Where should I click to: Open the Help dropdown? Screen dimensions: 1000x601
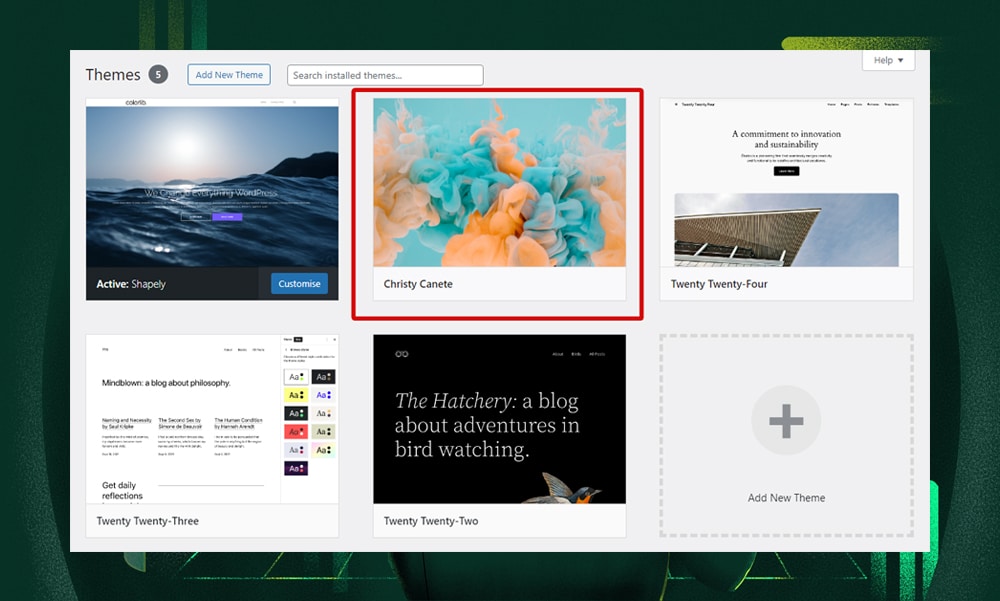pos(888,60)
